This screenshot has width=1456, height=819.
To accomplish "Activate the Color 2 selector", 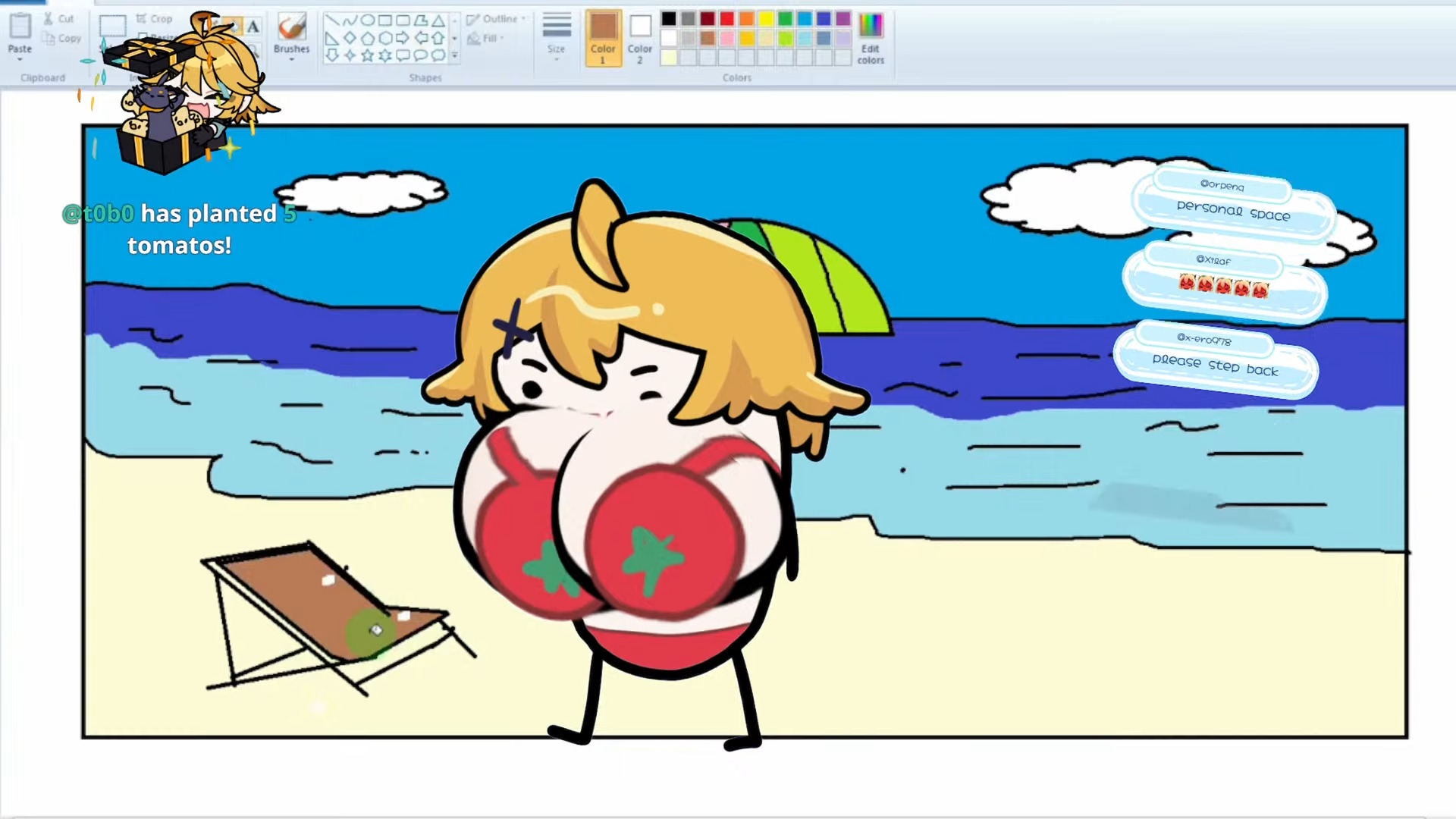I will pyautogui.click(x=640, y=36).
